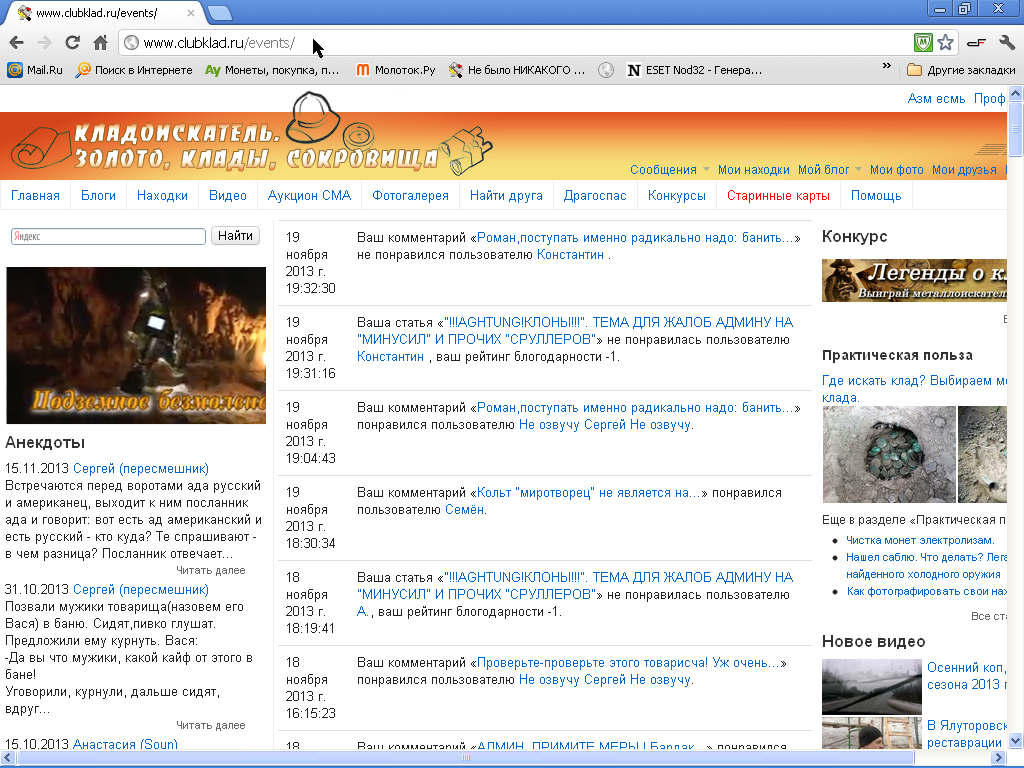
Task: Expand the Сообщения dropdown arrow
Action: tap(706, 170)
